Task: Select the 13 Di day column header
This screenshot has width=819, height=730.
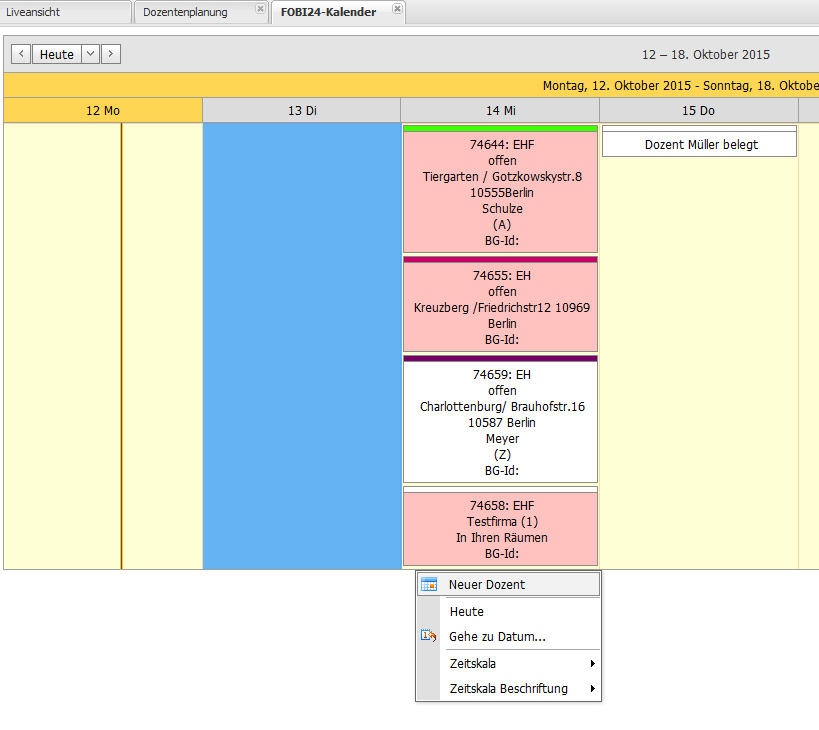Action: (302, 111)
